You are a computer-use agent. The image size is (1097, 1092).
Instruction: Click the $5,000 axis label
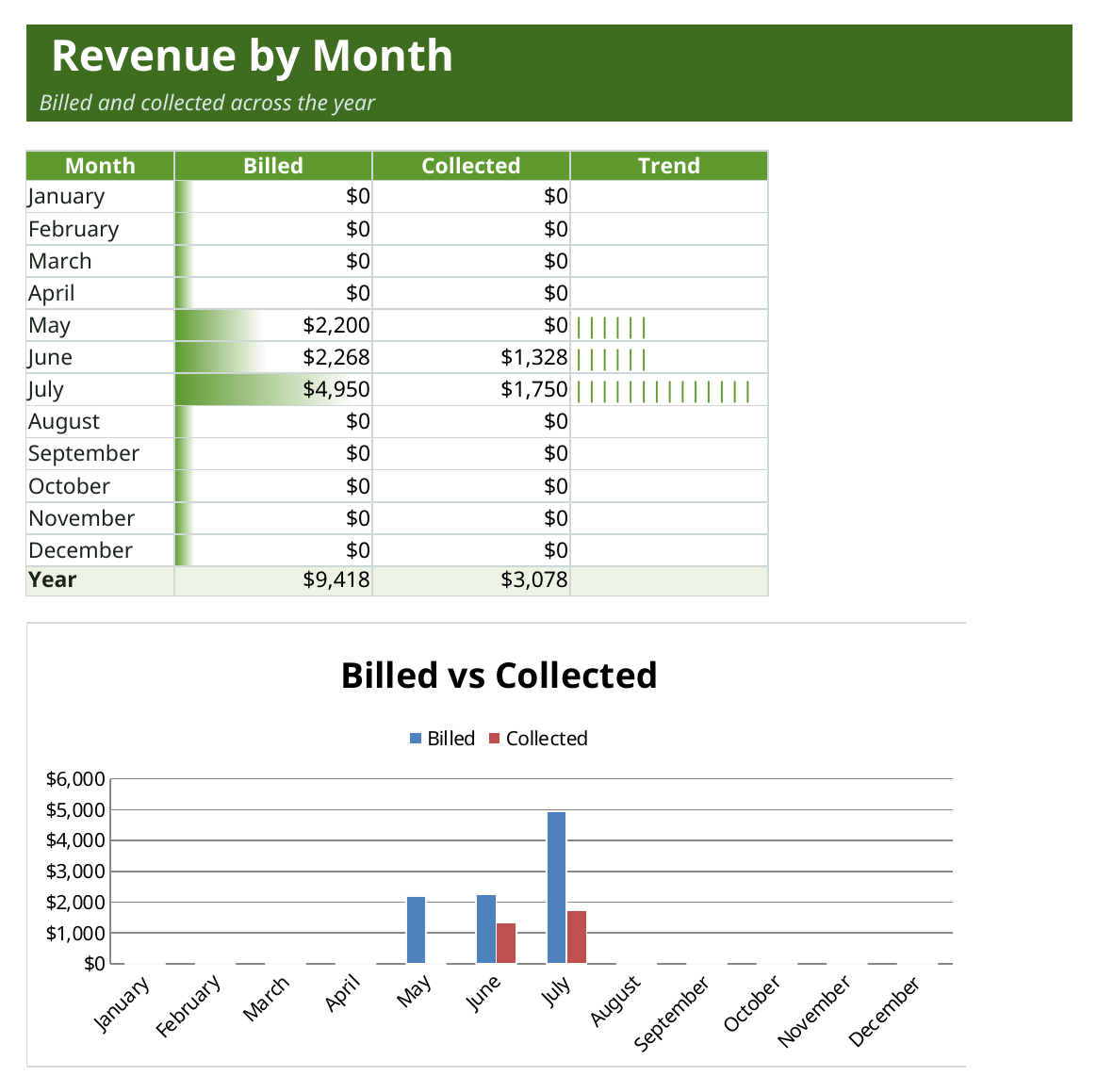point(75,810)
